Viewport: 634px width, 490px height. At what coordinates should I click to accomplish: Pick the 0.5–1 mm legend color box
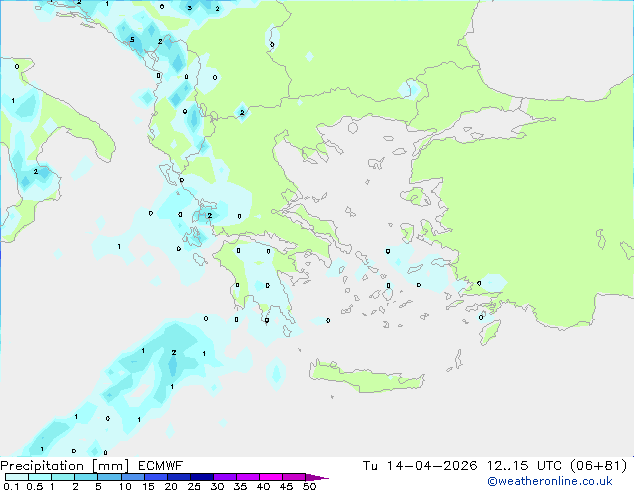pyautogui.click(x=40, y=477)
